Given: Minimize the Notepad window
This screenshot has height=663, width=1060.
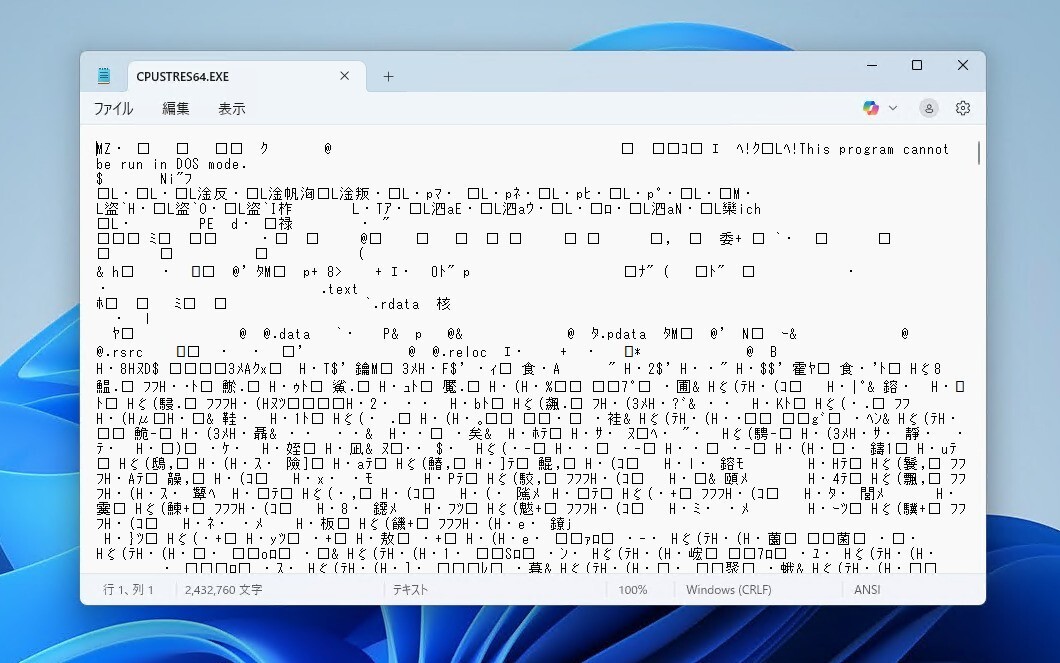Looking at the screenshot, I should tap(872, 65).
